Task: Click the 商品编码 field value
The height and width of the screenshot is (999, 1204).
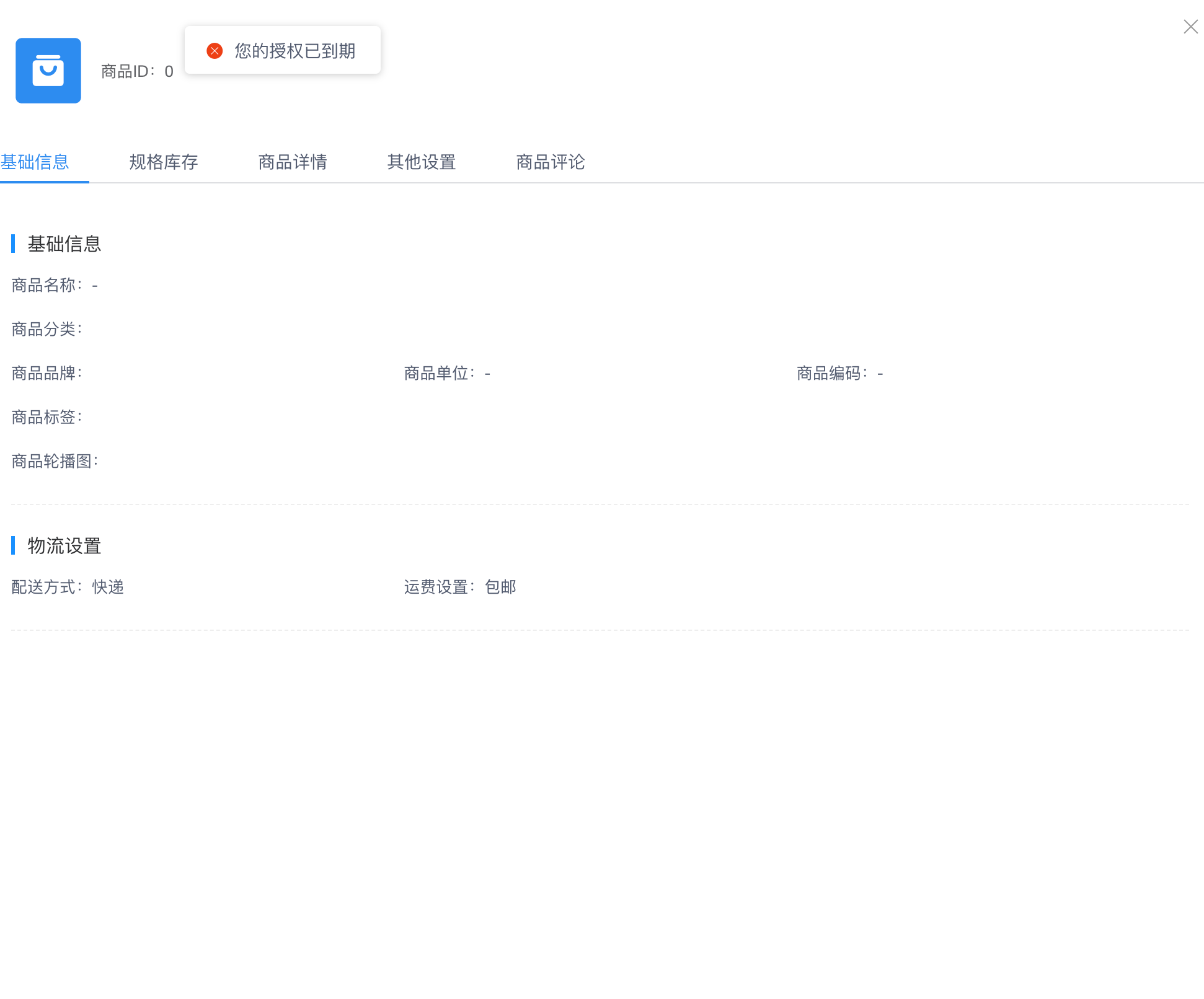Action: (880, 374)
